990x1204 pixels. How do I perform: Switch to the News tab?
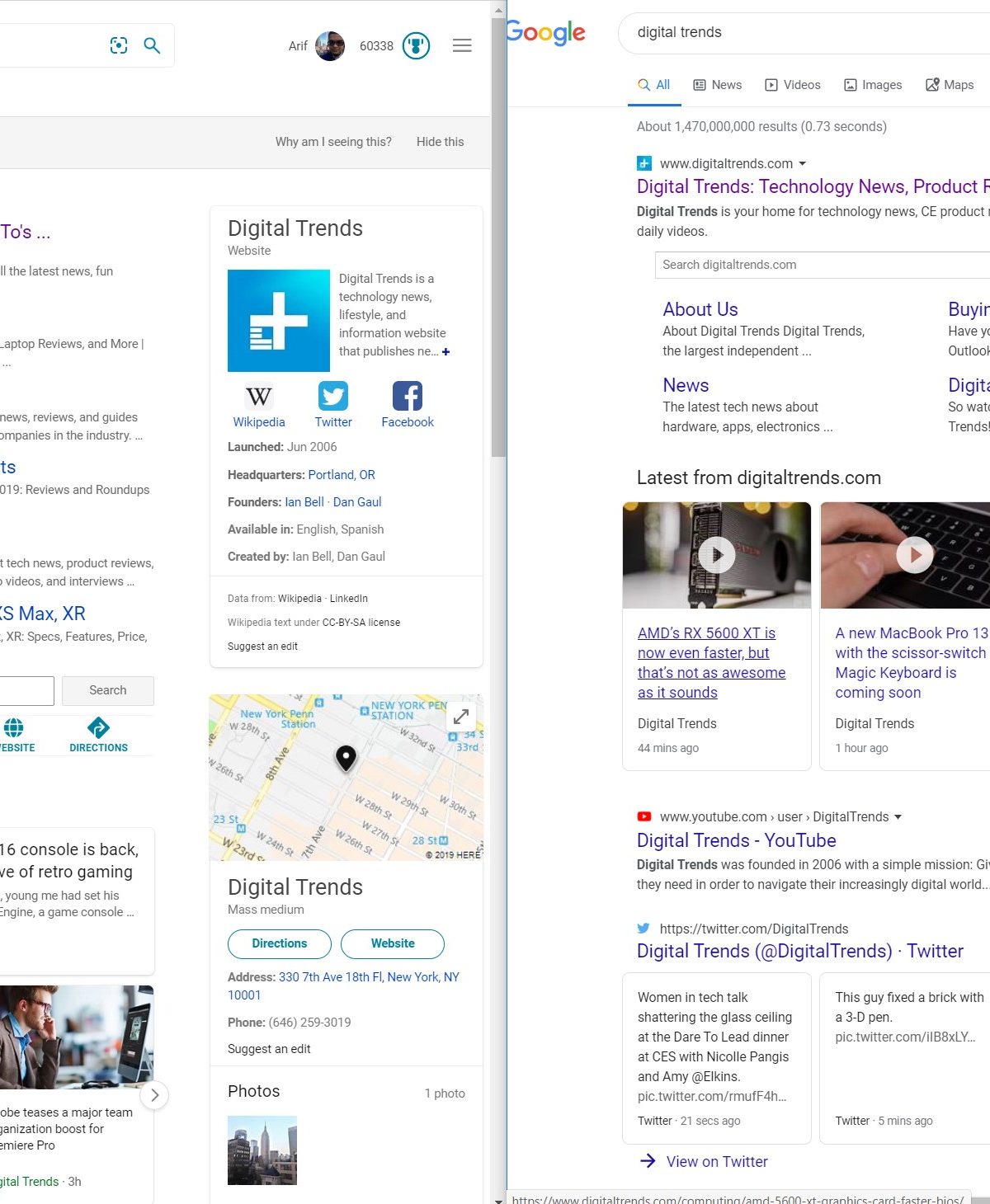point(717,85)
